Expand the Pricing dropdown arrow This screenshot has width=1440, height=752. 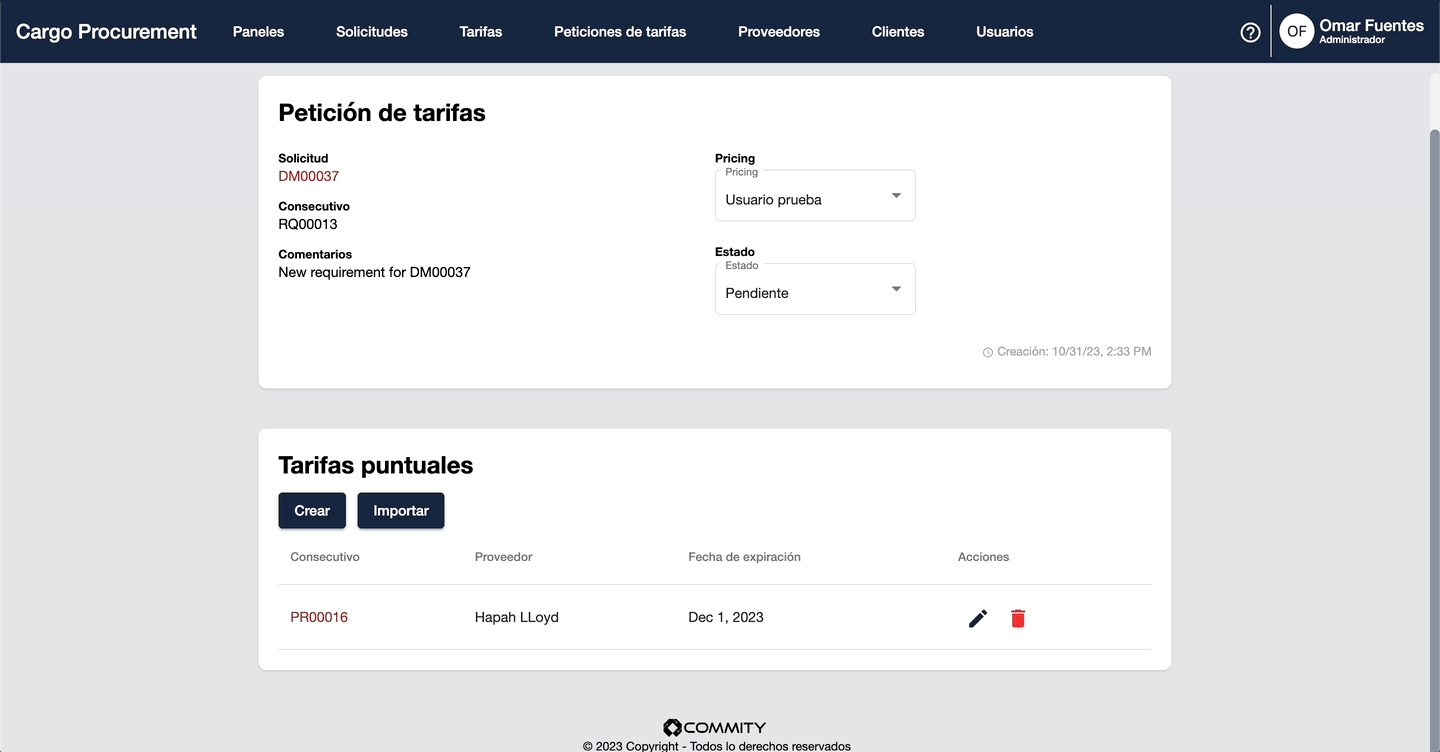point(896,196)
